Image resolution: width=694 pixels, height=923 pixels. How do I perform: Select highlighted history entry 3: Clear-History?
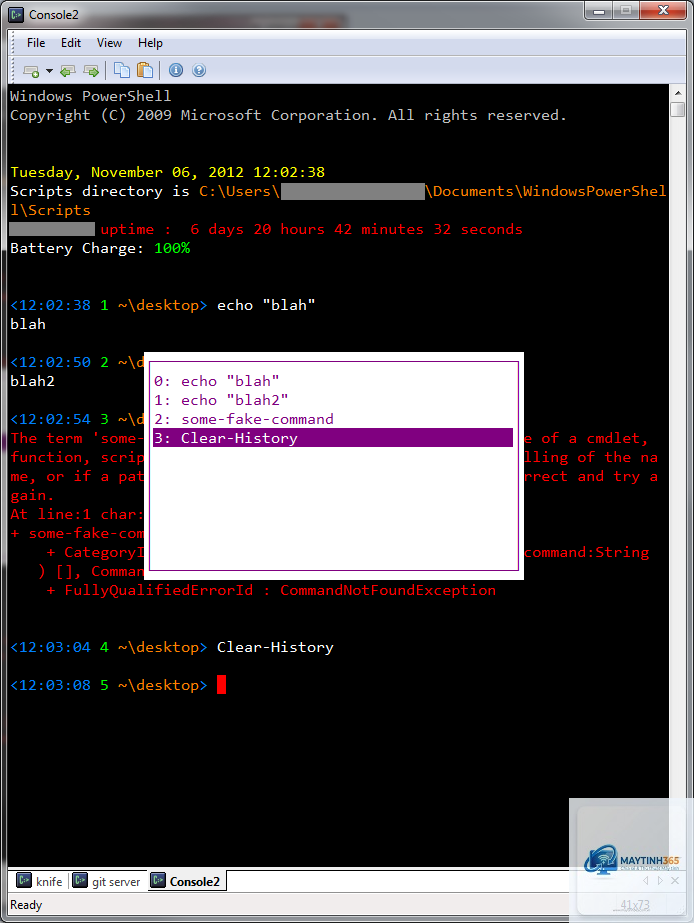333,437
